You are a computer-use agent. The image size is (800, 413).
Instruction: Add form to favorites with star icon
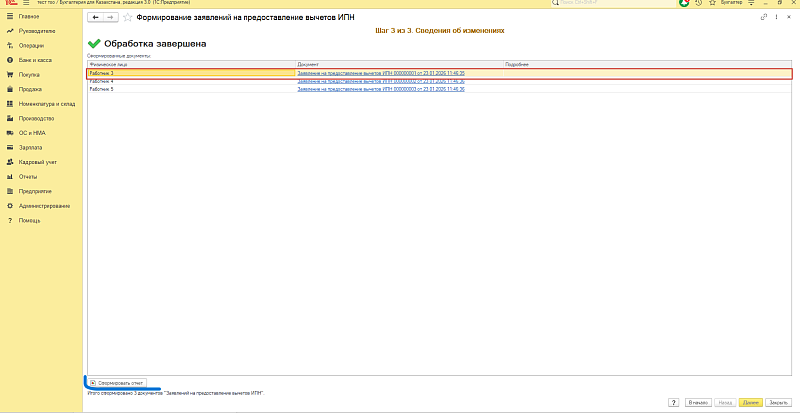[x=126, y=18]
